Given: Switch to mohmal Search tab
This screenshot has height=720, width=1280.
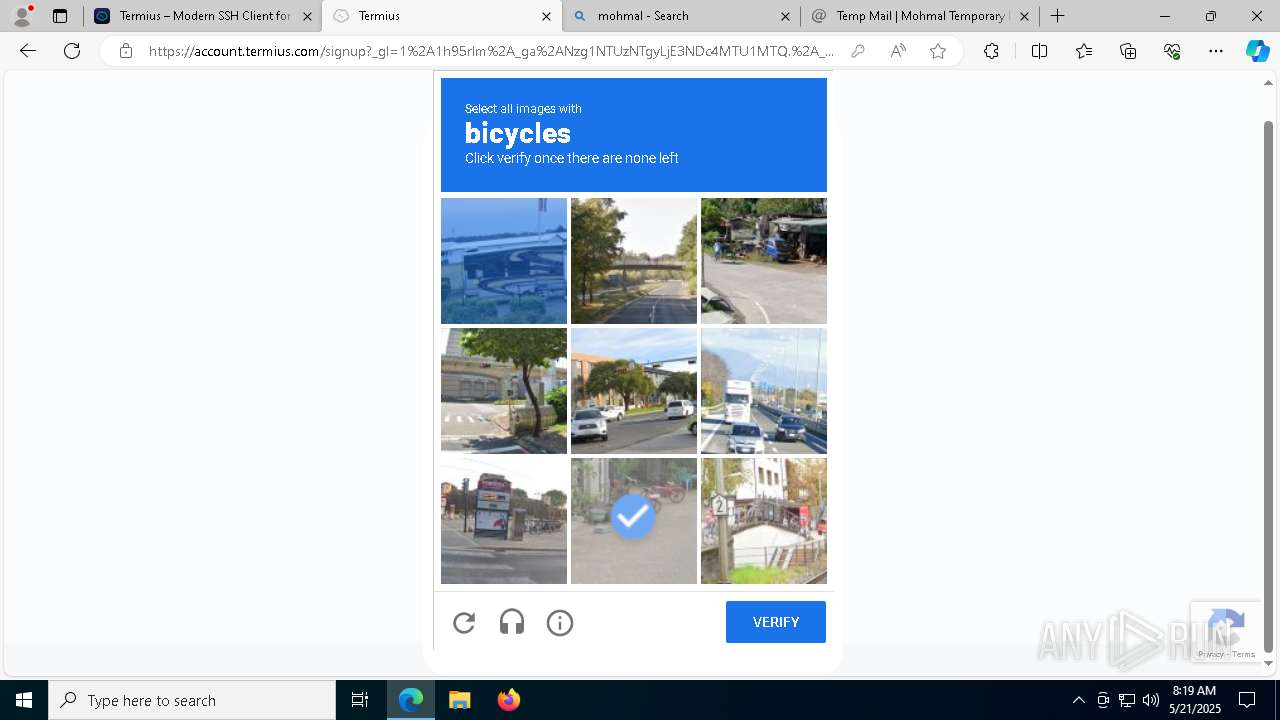Looking at the screenshot, I should [x=684, y=16].
